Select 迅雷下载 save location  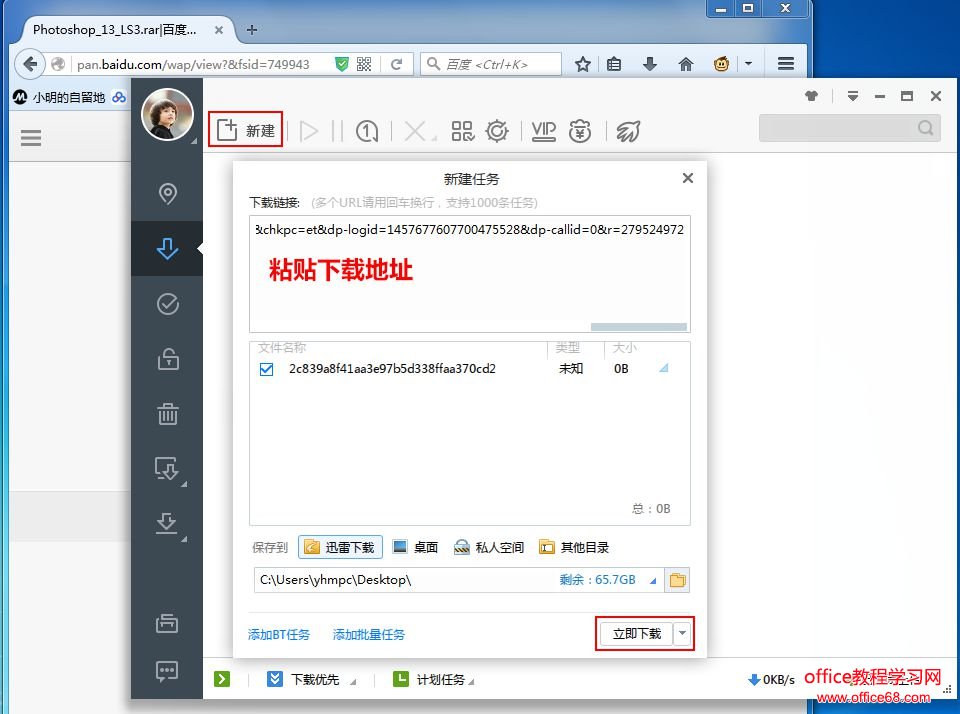point(340,547)
